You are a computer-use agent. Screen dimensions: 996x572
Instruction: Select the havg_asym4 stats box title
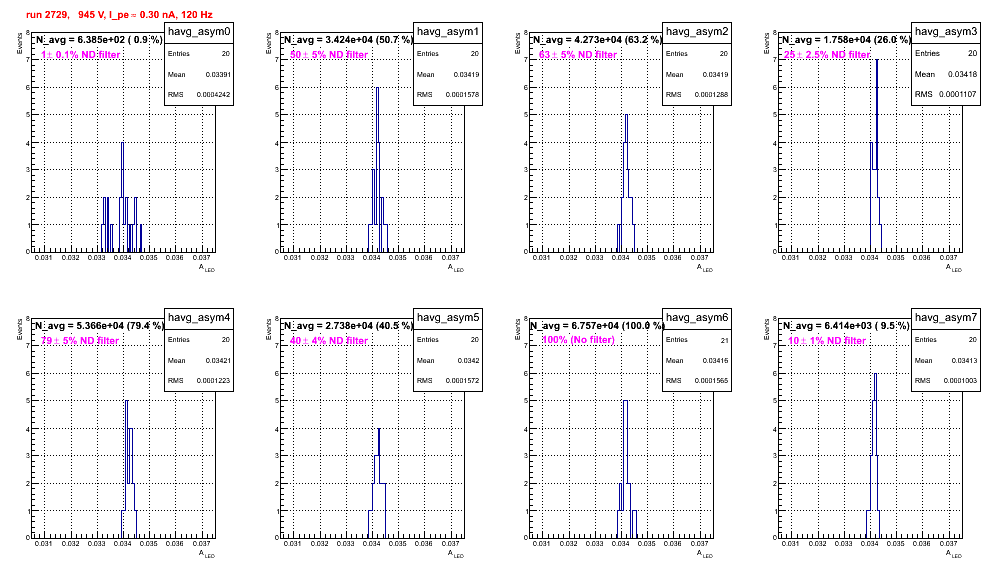[x=199, y=317]
